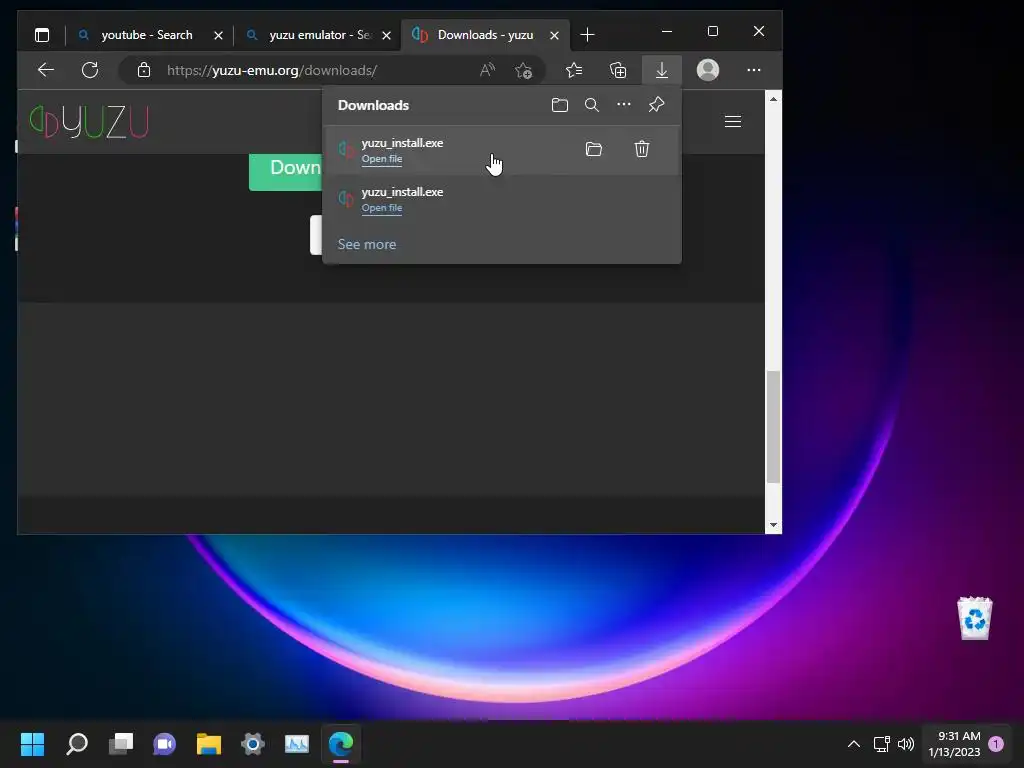
Task: Open taskbar Search
Action: [77, 744]
